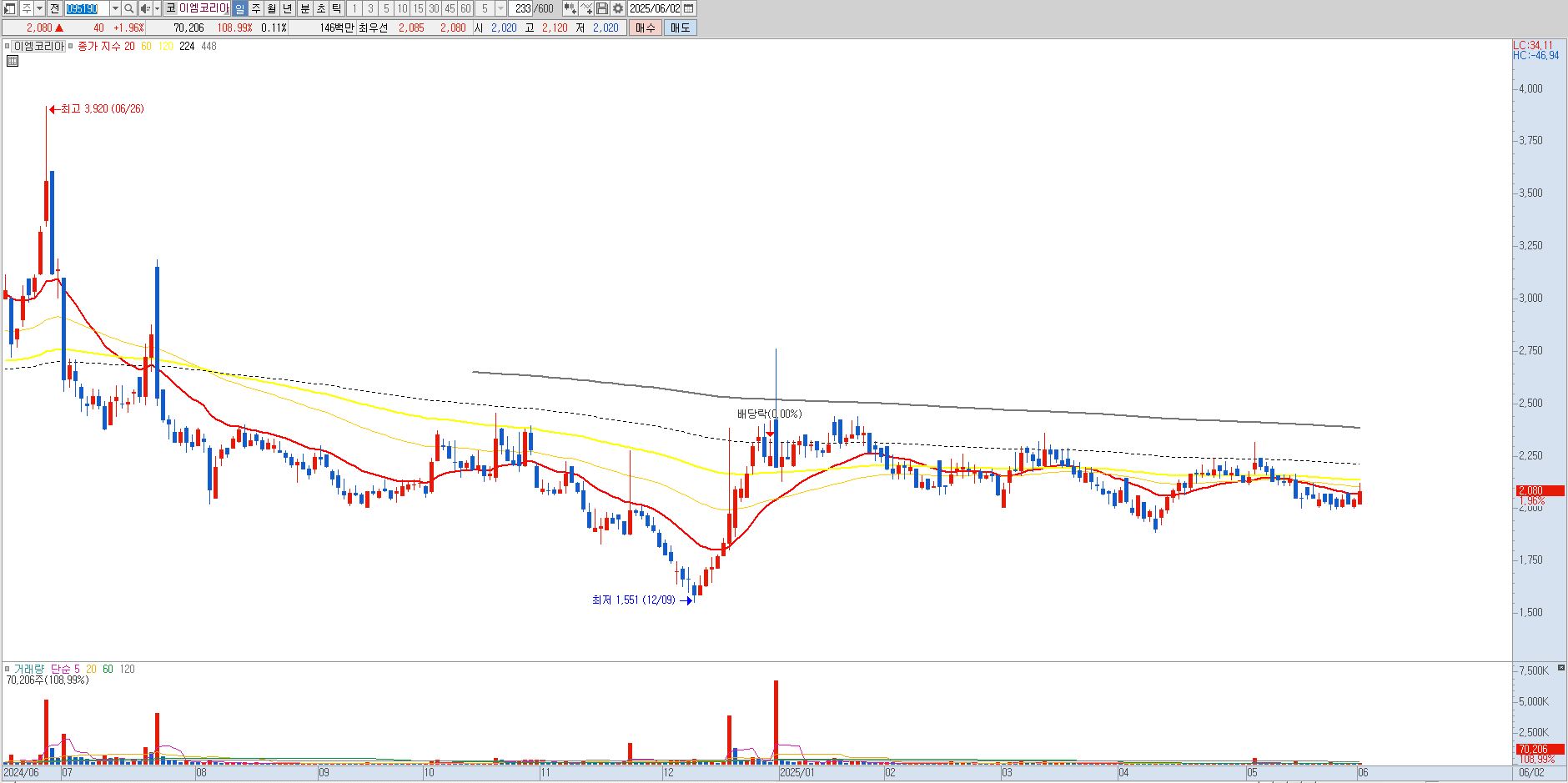Click the 매도 sell button
The image size is (1568, 783).
[x=681, y=28]
